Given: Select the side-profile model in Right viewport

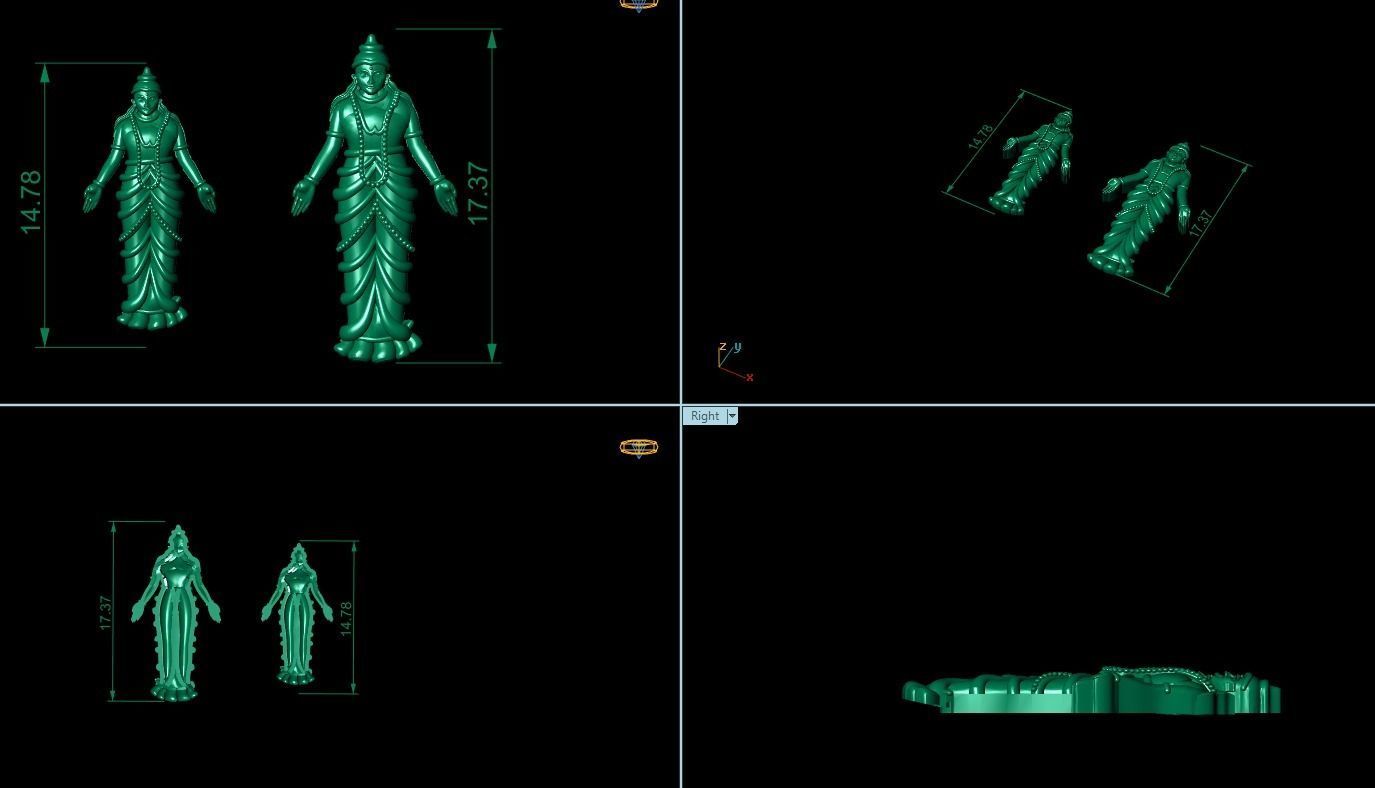Looking at the screenshot, I should [x=1091, y=690].
